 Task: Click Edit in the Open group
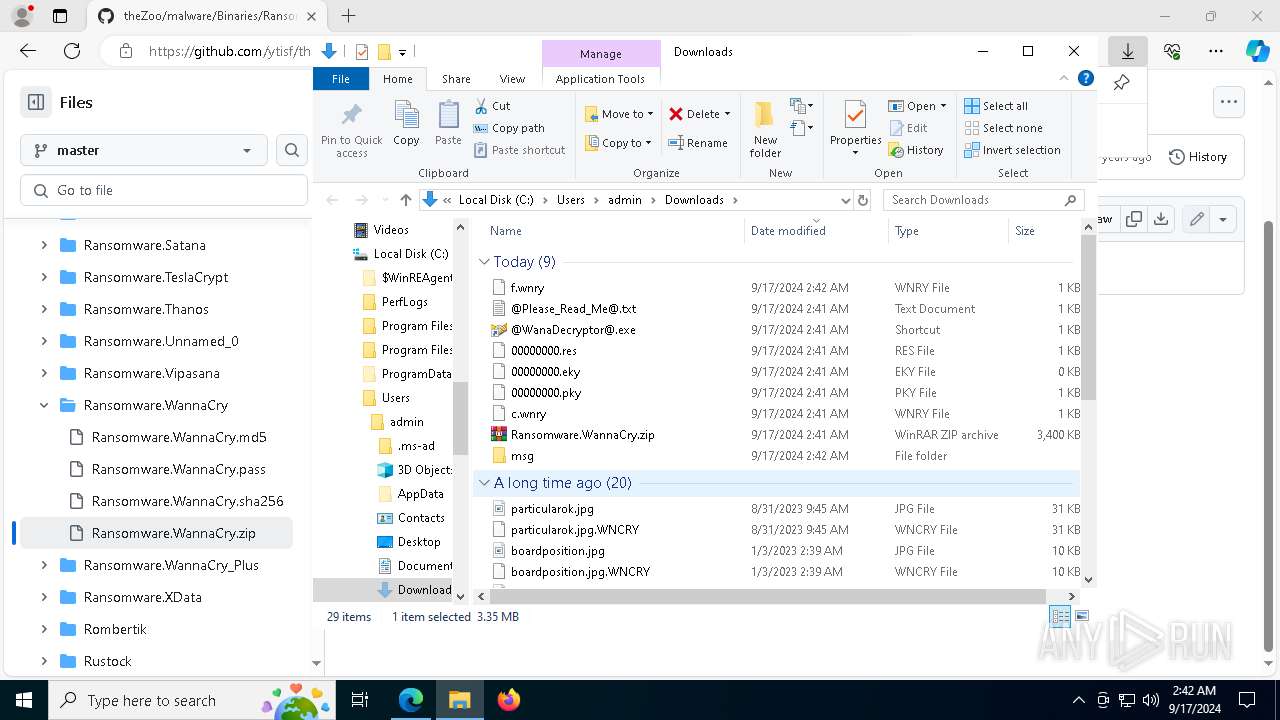[x=908, y=128]
